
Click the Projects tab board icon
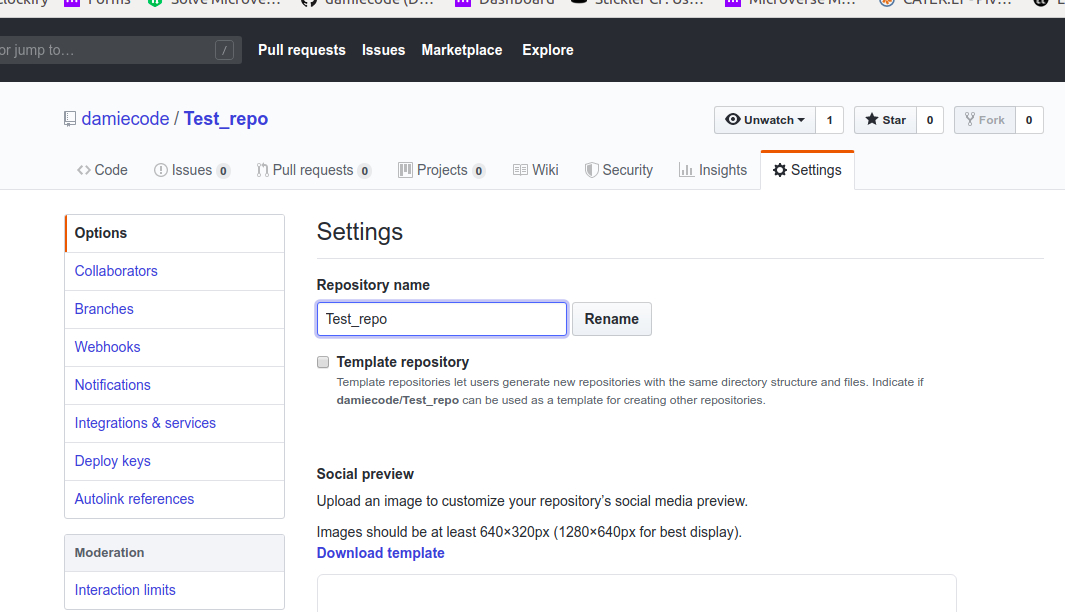click(x=405, y=170)
